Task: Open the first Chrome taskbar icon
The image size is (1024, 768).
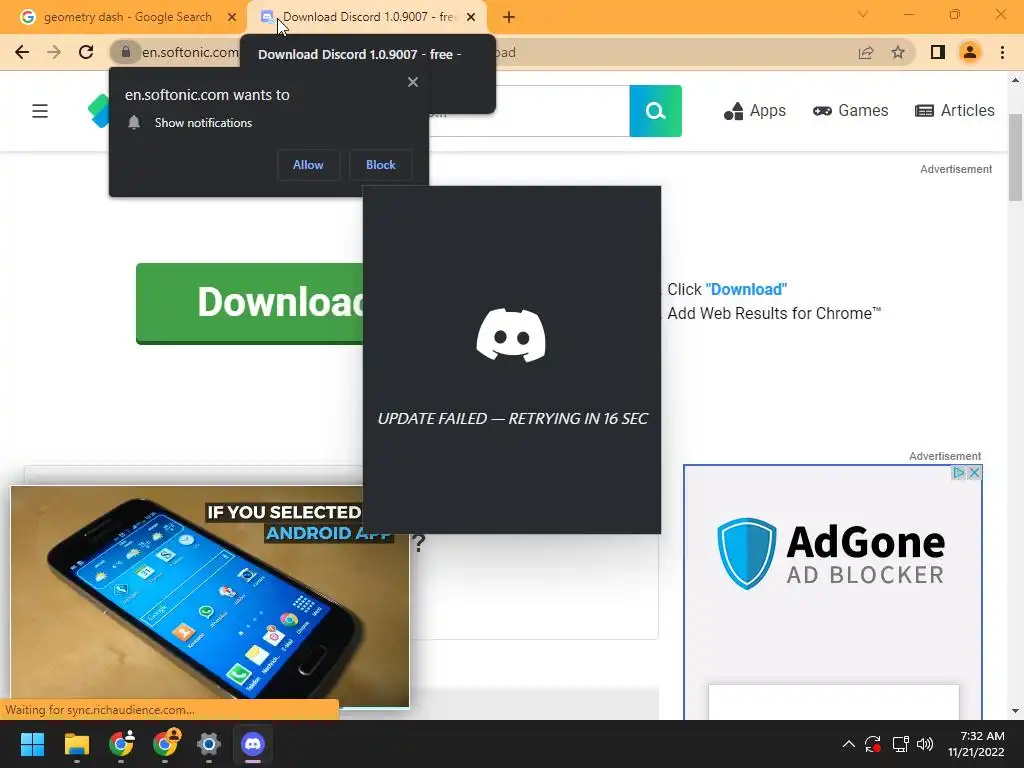Action: pos(121,744)
